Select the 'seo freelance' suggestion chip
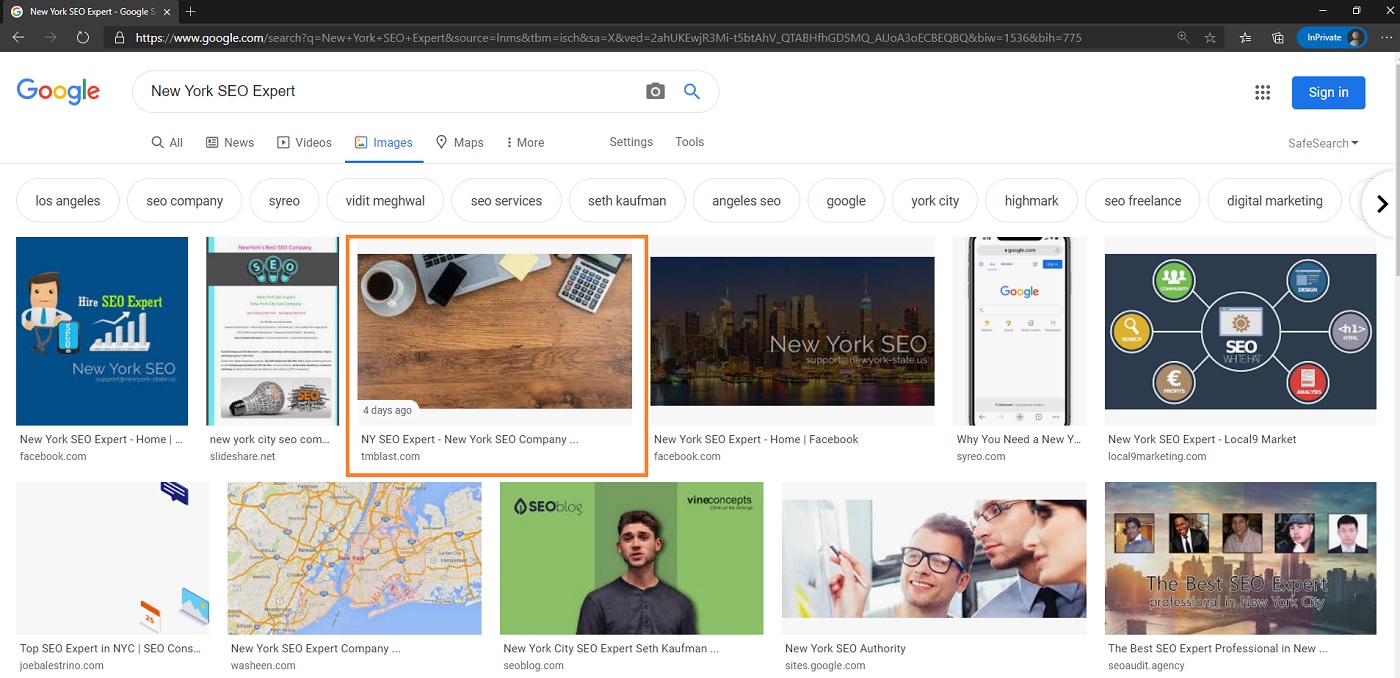 click(1143, 201)
